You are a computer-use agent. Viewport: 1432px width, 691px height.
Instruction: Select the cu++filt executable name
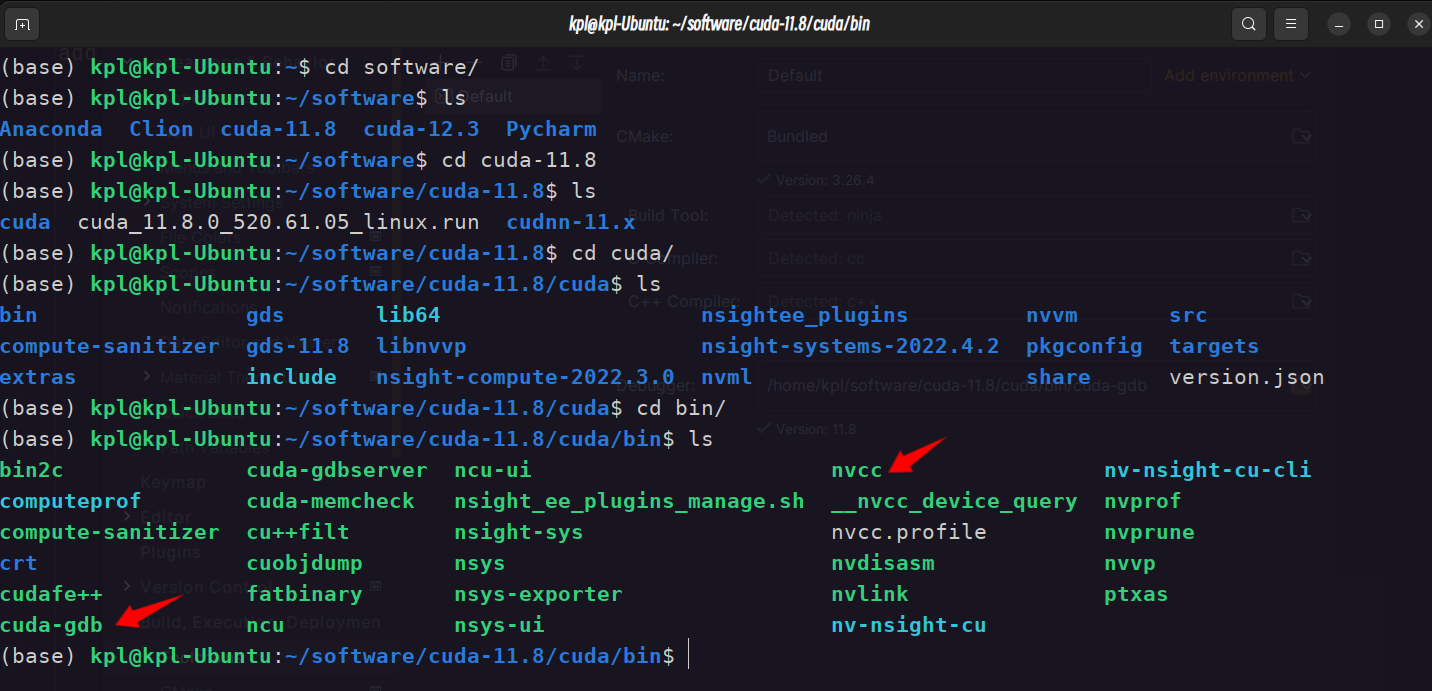coord(298,532)
